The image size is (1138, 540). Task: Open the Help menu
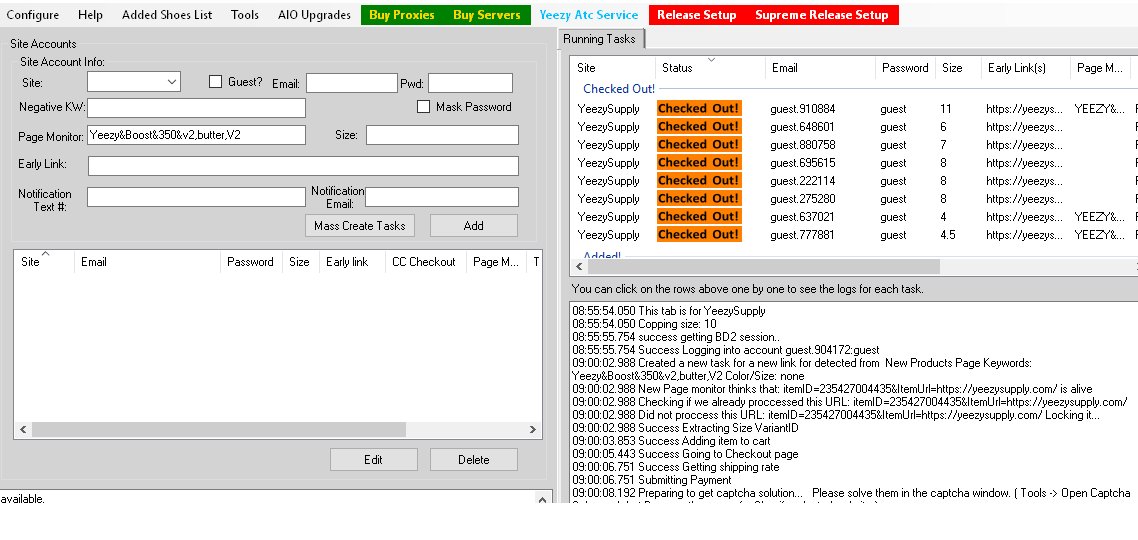pos(90,15)
